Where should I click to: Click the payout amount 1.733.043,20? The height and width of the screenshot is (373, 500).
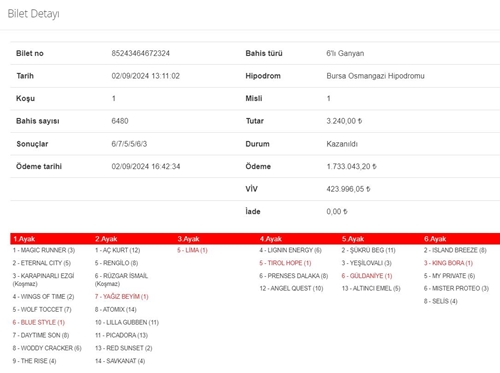point(351,166)
